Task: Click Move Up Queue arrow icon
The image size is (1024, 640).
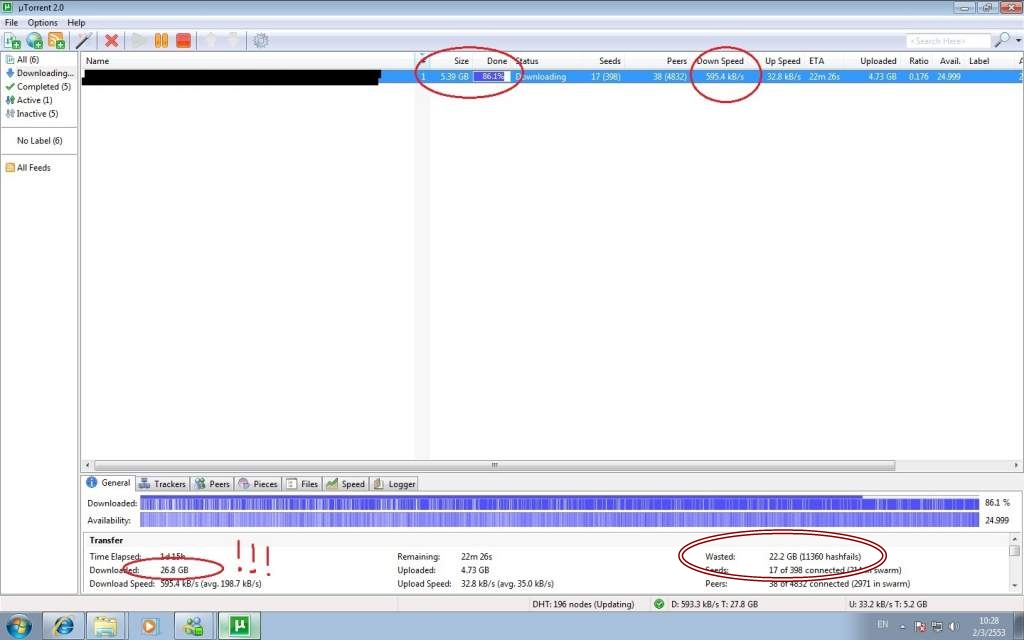Action: [210, 40]
